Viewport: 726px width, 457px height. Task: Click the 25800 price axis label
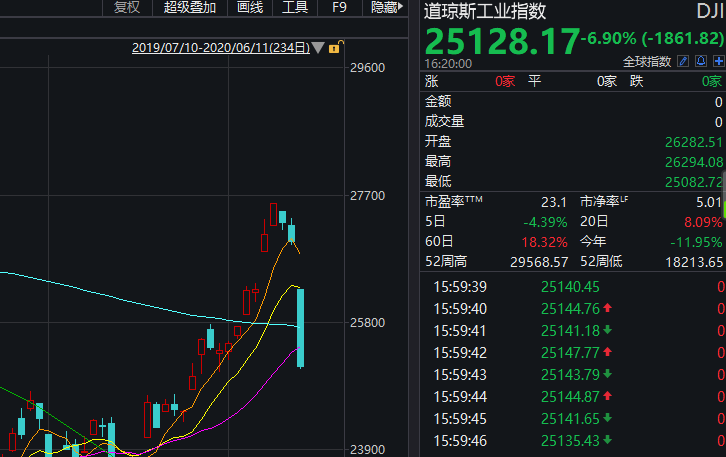[368, 323]
